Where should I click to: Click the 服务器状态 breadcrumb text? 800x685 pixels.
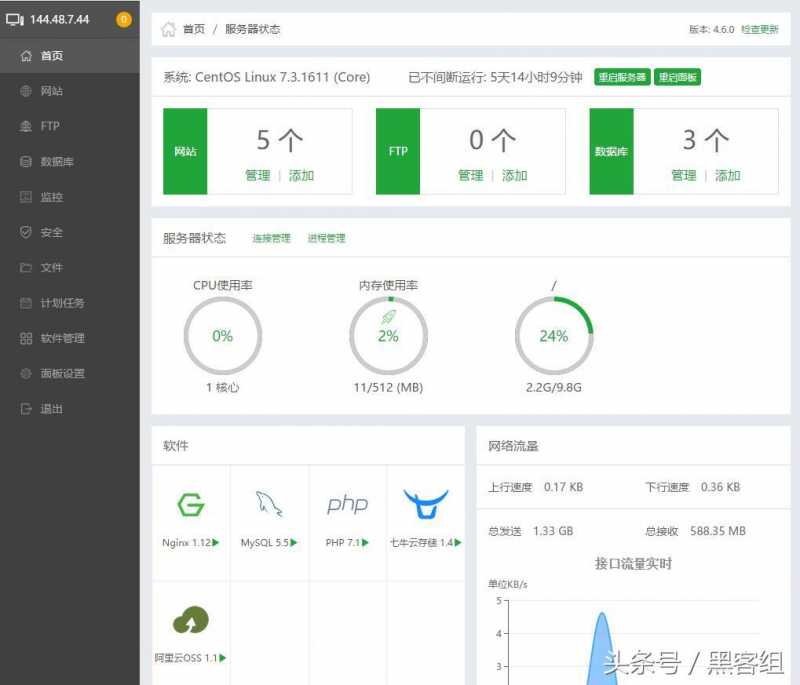click(x=253, y=29)
